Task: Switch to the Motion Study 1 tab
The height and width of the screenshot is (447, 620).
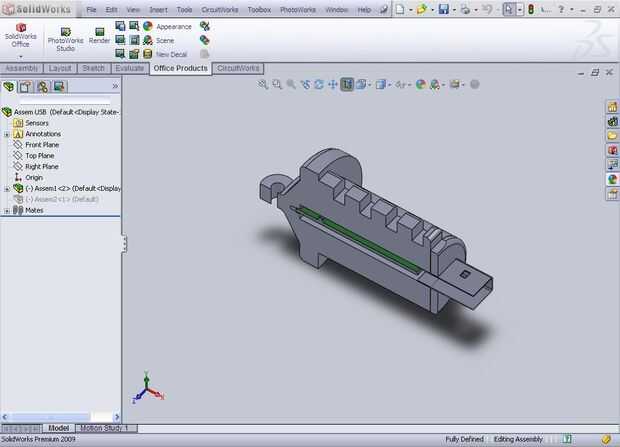Action: (x=104, y=428)
